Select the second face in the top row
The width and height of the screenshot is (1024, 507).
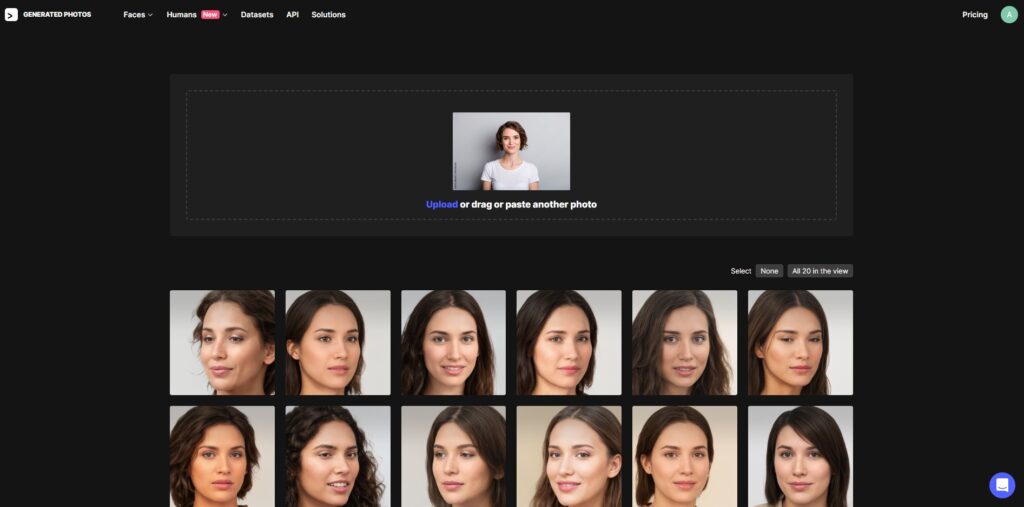pos(338,342)
